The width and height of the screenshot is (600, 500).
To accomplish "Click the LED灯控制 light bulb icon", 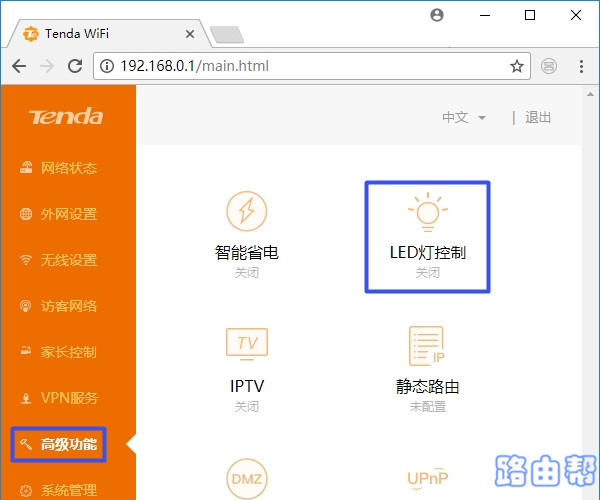I will tap(427, 212).
